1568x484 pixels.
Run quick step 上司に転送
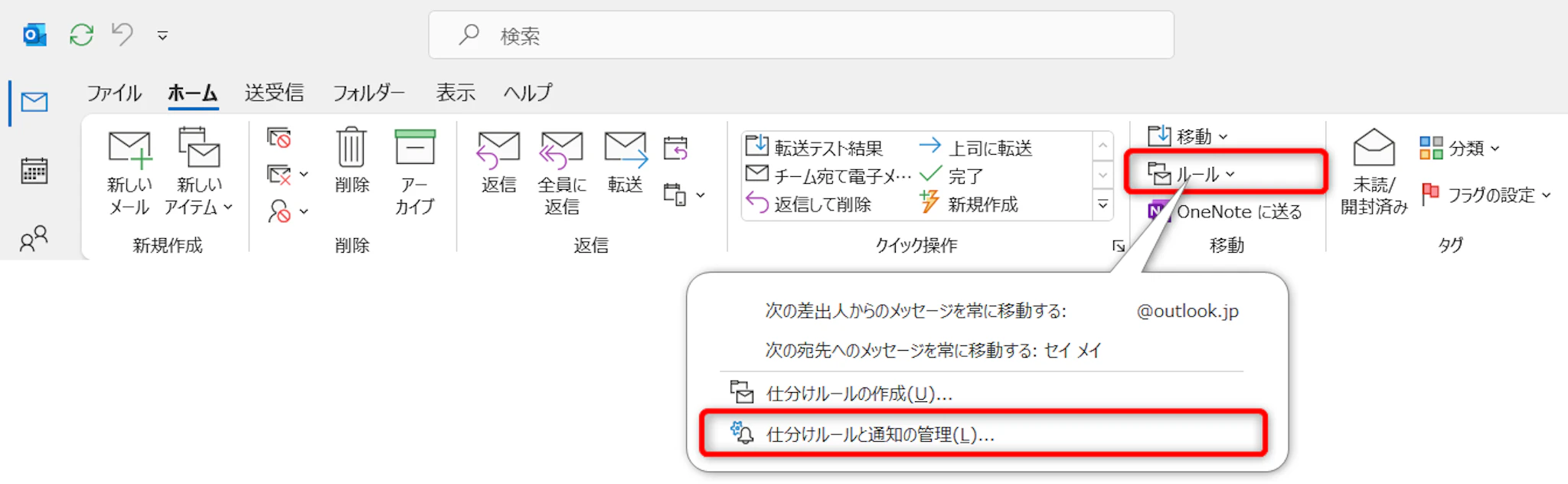click(x=976, y=146)
